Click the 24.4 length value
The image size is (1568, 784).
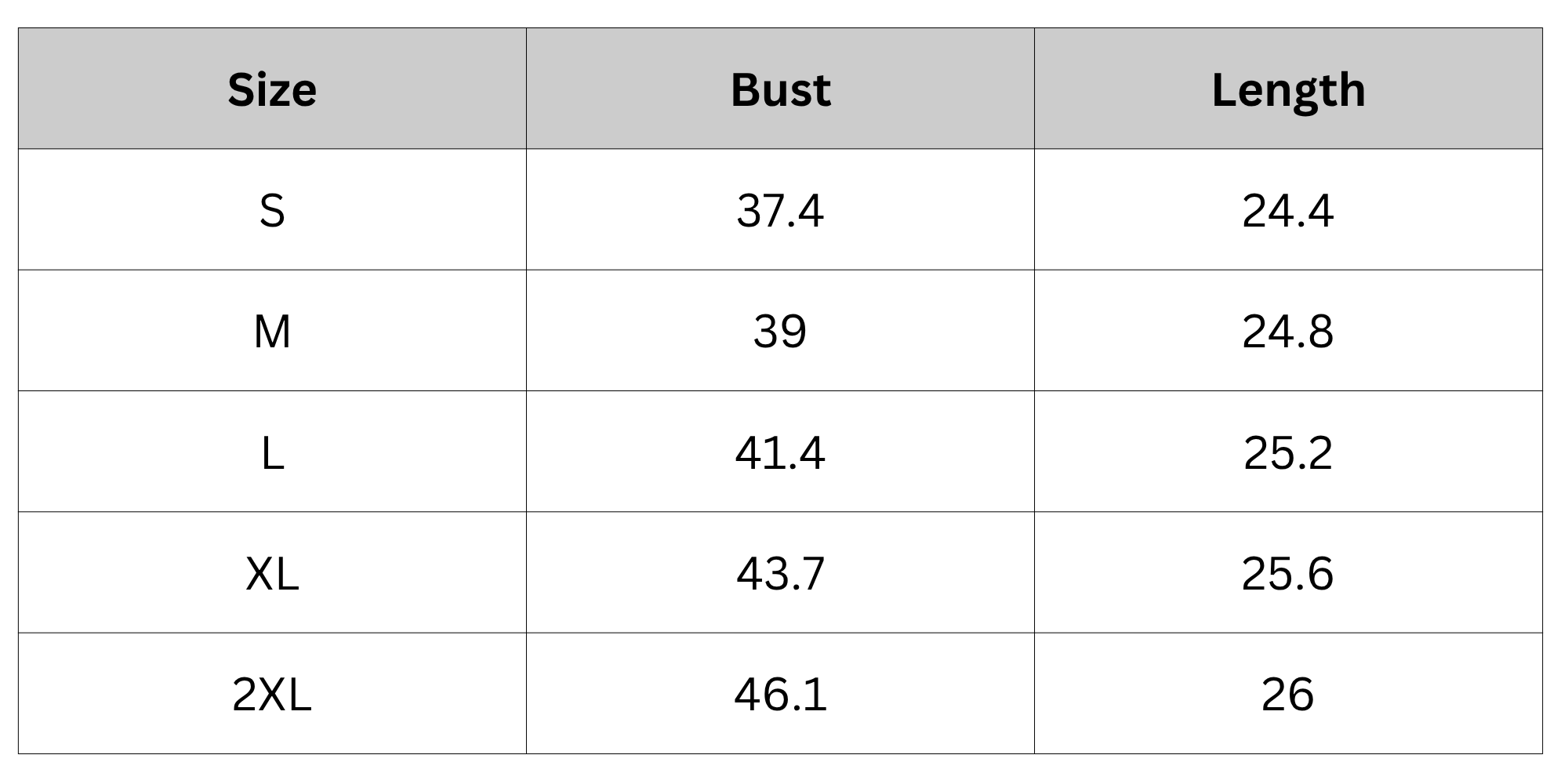click(x=1288, y=210)
